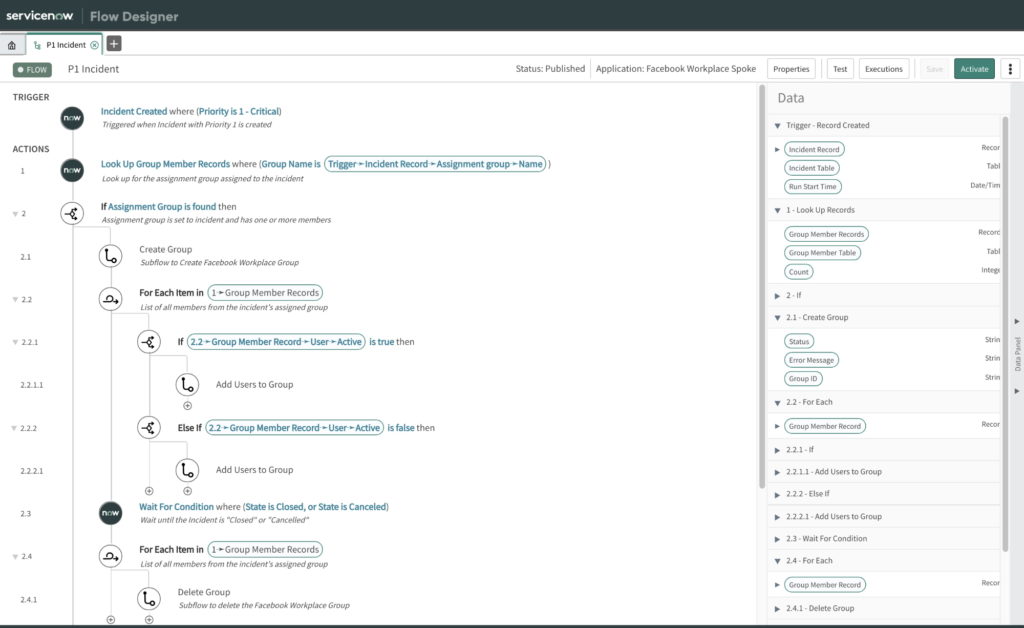The image size is (1024, 628).
Task: Open flow Properties
Action: click(x=791, y=68)
